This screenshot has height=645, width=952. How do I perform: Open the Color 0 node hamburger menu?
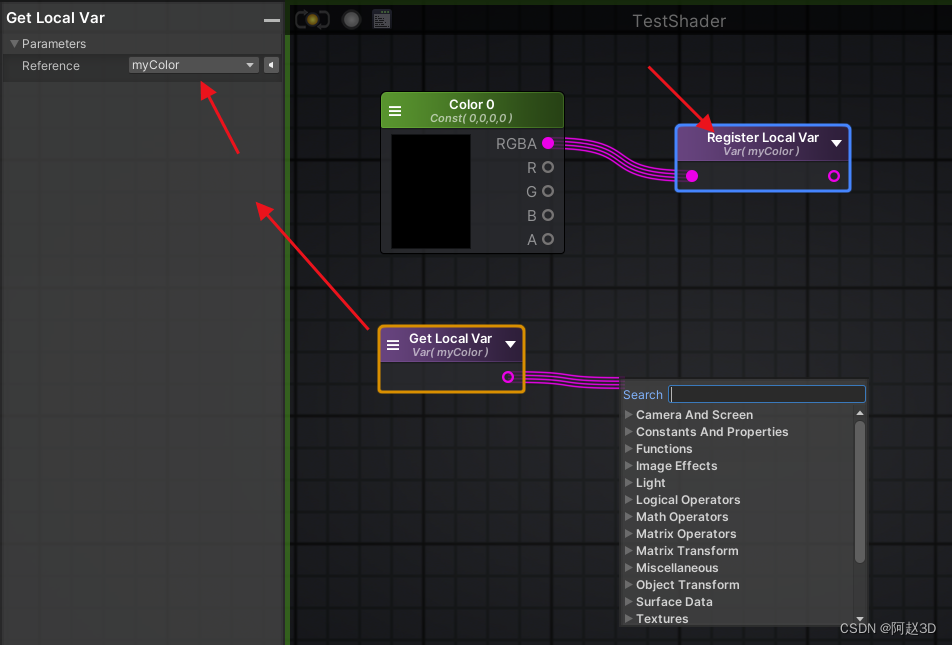click(395, 111)
